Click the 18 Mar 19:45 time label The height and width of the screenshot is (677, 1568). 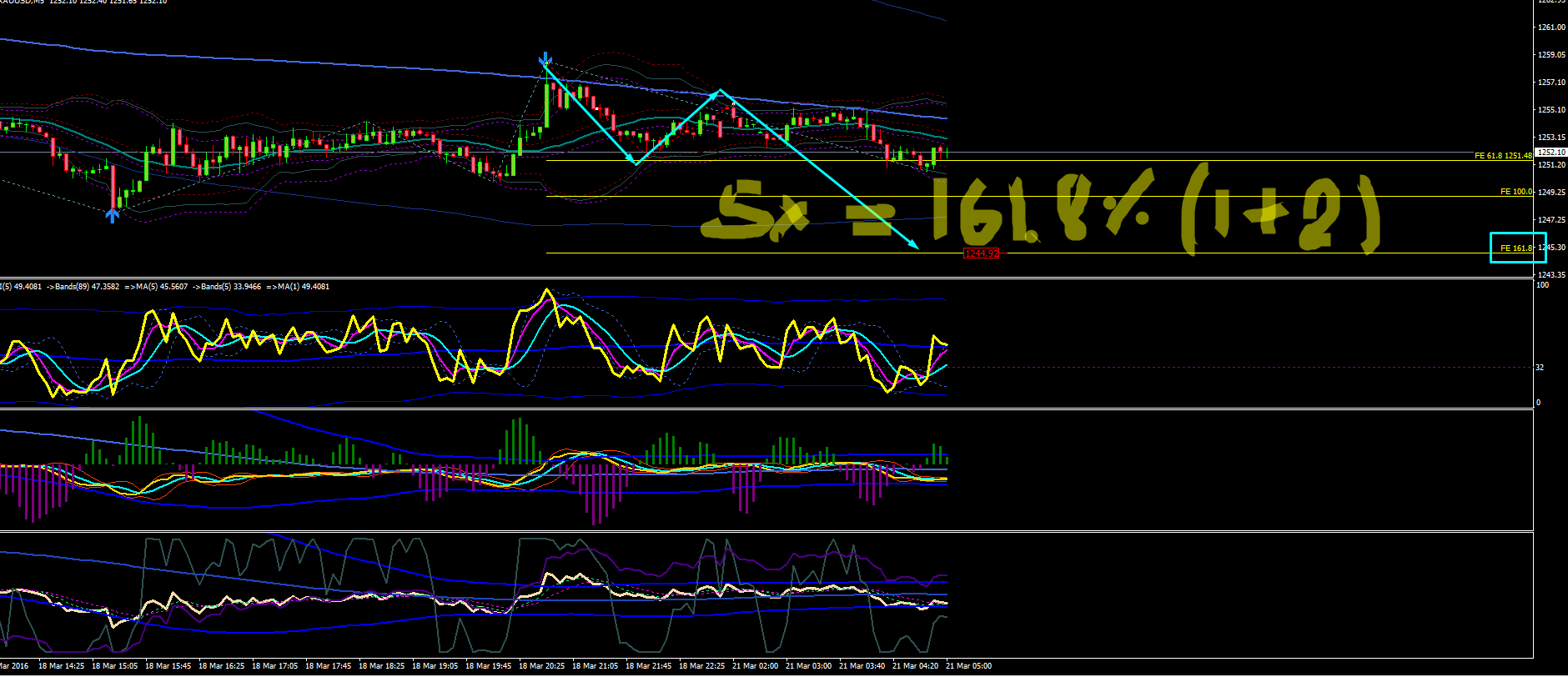click(488, 666)
